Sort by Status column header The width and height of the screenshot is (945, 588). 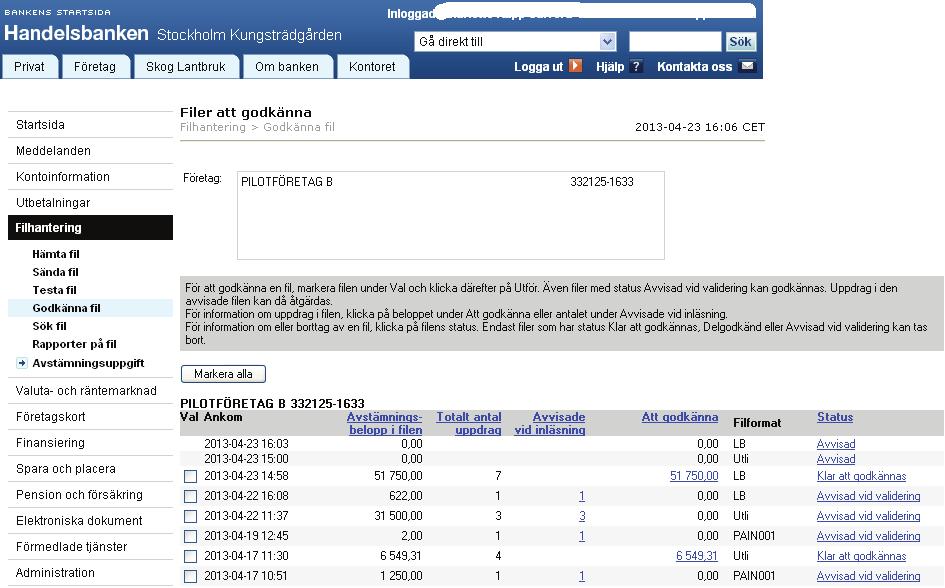(835, 417)
